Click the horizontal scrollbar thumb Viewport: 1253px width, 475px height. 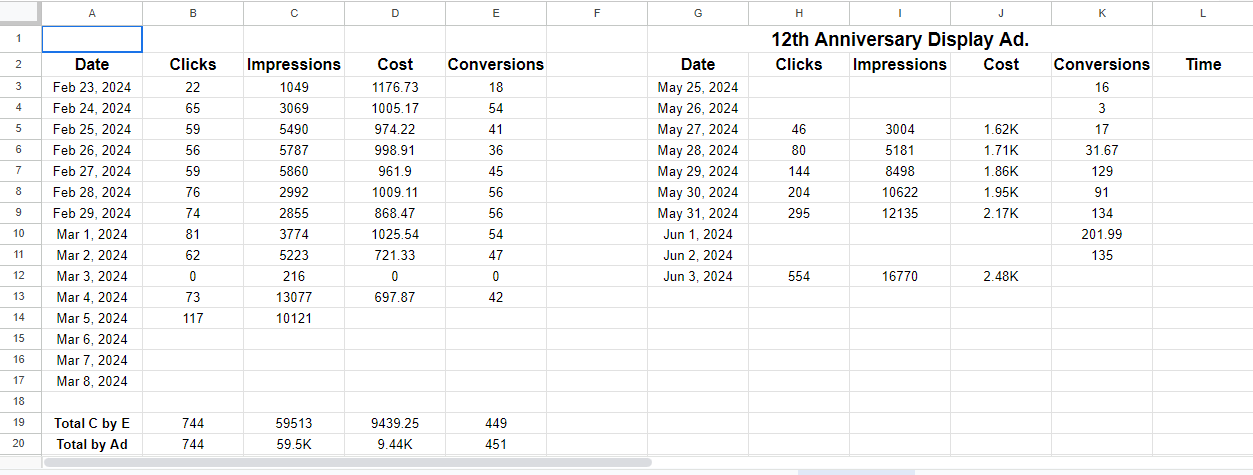(x=347, y=463)
